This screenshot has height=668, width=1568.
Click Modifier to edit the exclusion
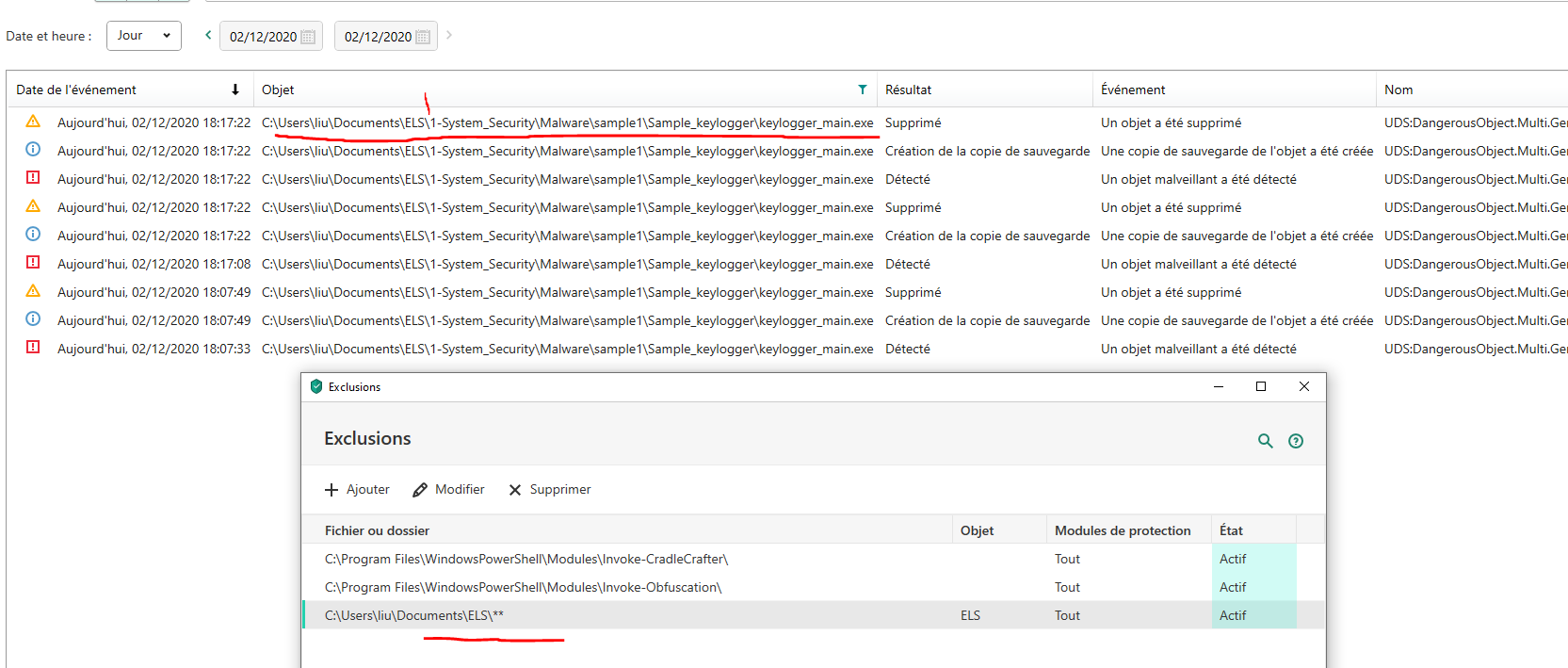tap(449, 490)
